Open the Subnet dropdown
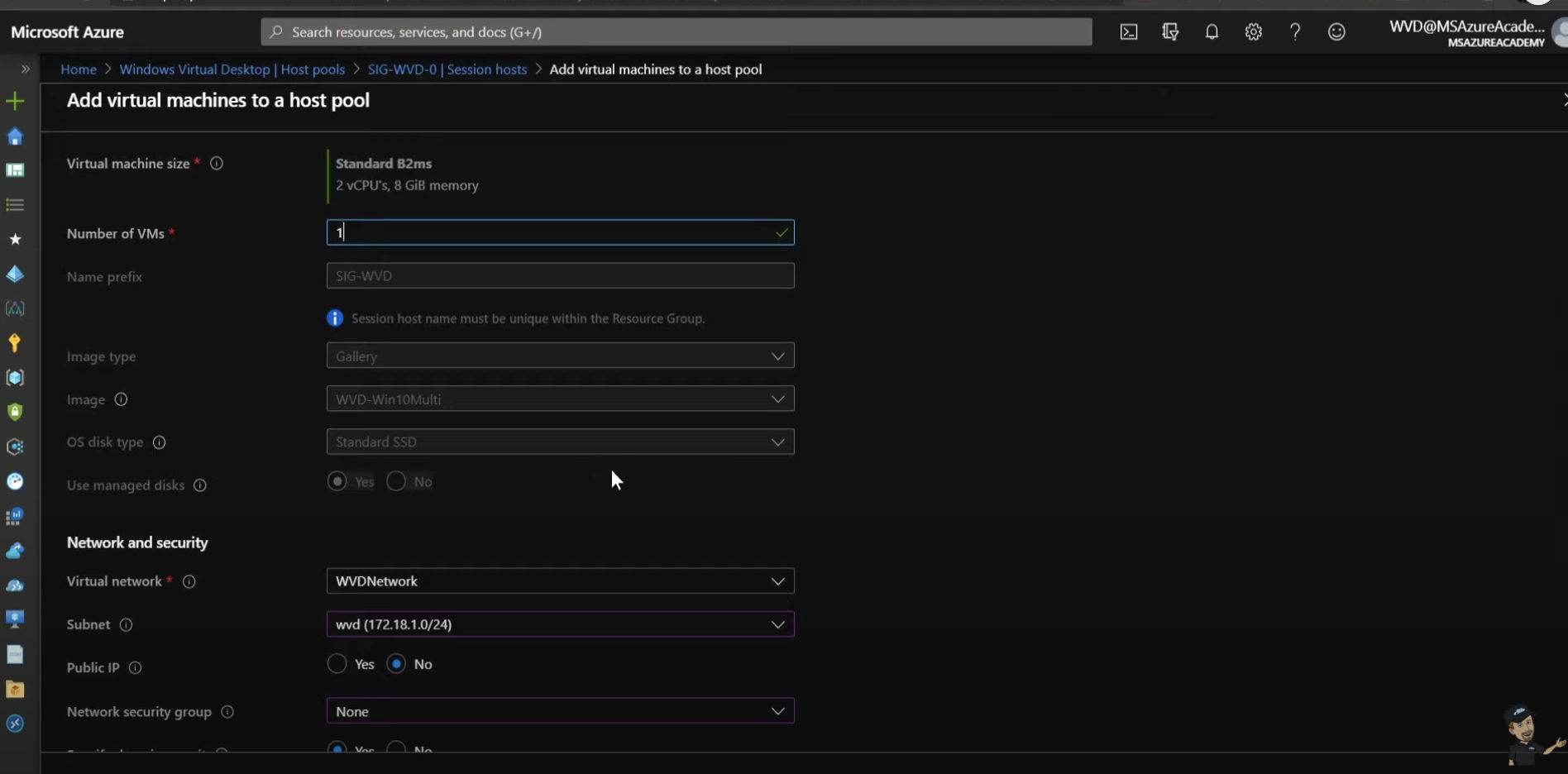1568x774 pixels. click(560, 624)
